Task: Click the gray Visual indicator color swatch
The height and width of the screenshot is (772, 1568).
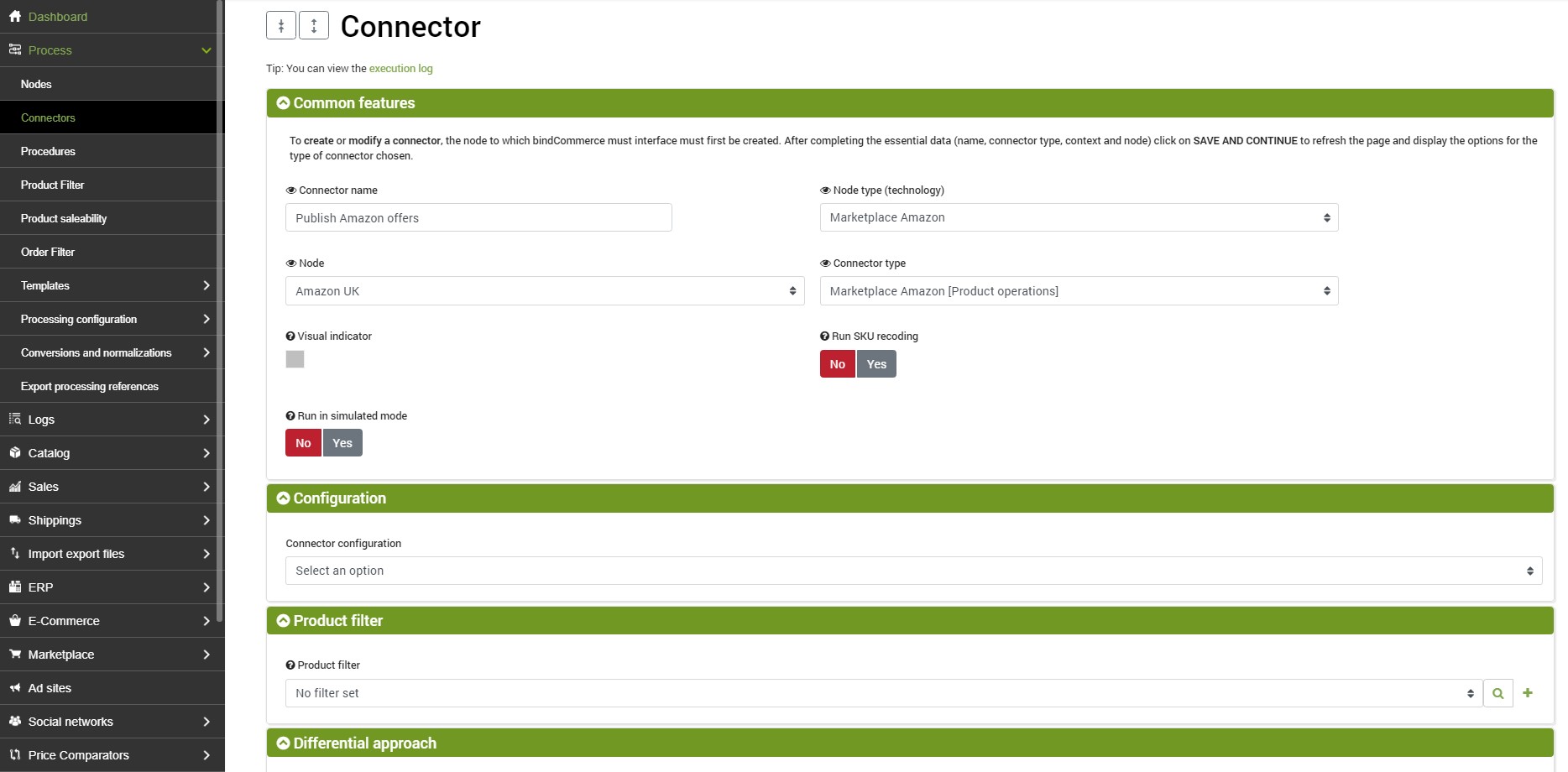Action: click(x=295, y=359)
